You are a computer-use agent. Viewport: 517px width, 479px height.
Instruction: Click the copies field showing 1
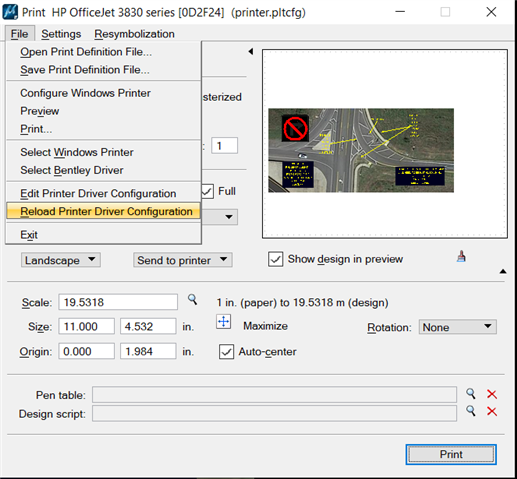point(224,146)
